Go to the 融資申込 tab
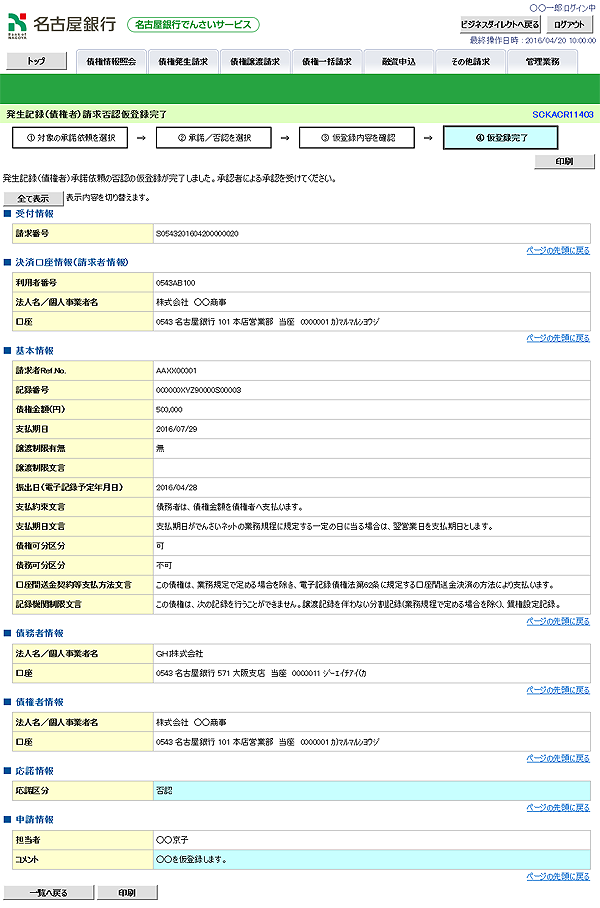Viewport: 600px width, 908px height. (398, 61)
